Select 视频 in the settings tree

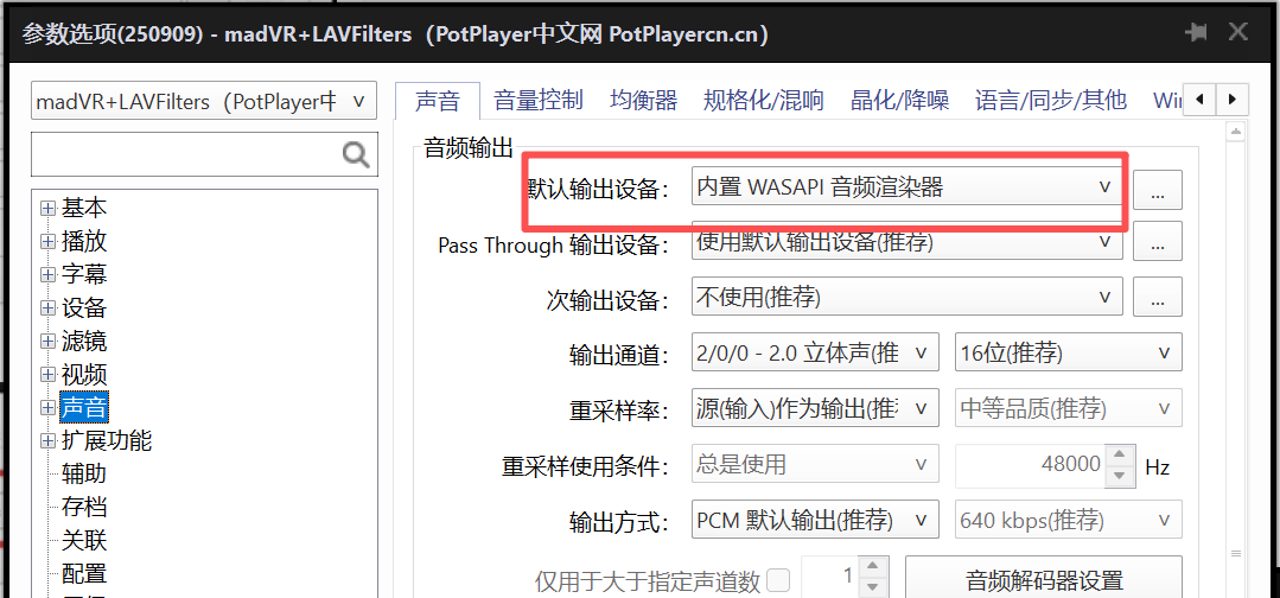click(x=84, y=374)
